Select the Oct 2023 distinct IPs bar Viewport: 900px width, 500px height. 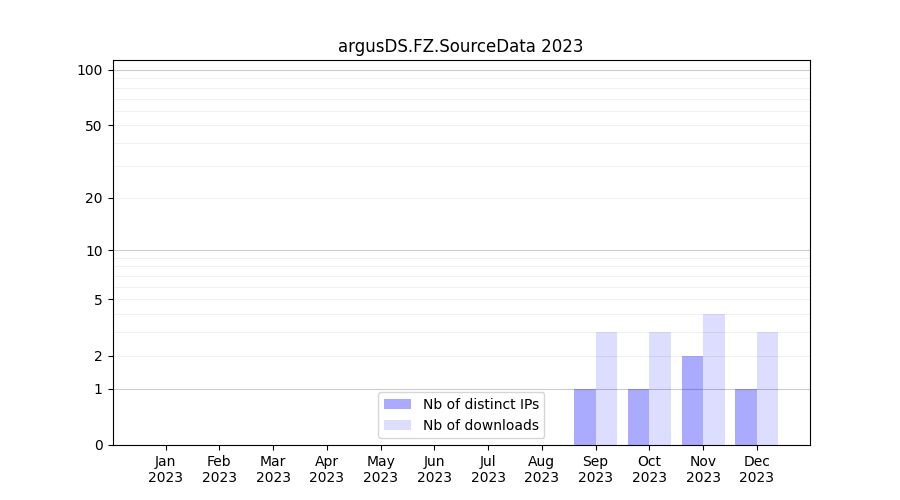click(638, 417)
